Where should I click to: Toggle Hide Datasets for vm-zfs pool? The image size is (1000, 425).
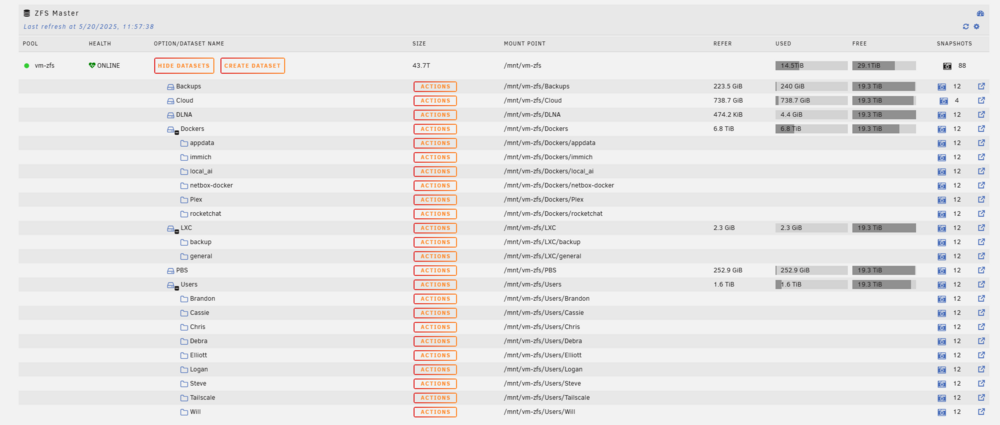[184, 66]
